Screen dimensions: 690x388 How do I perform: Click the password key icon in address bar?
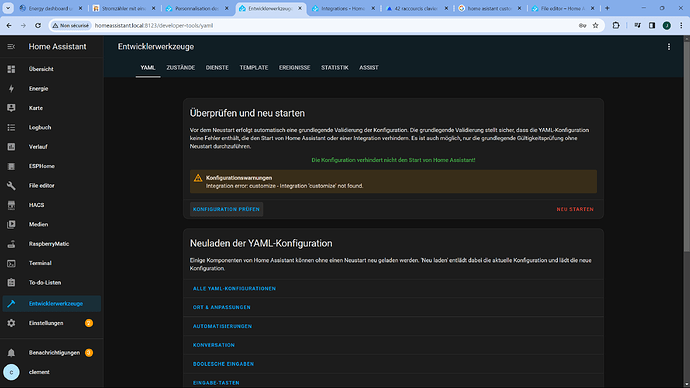[x=582, y=26]
